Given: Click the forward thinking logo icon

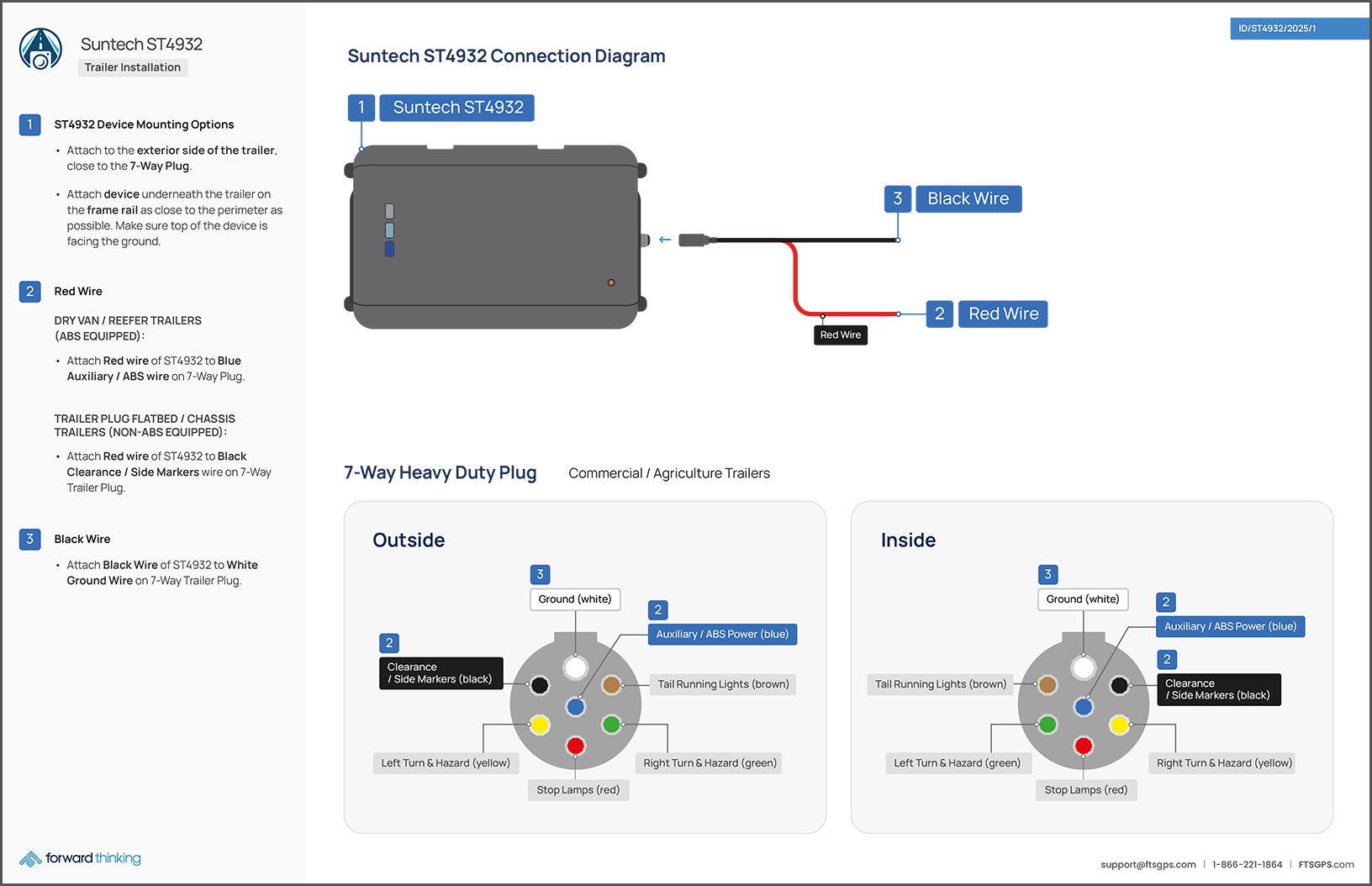Looking at the screenshot, I should (x=30, y=858).
